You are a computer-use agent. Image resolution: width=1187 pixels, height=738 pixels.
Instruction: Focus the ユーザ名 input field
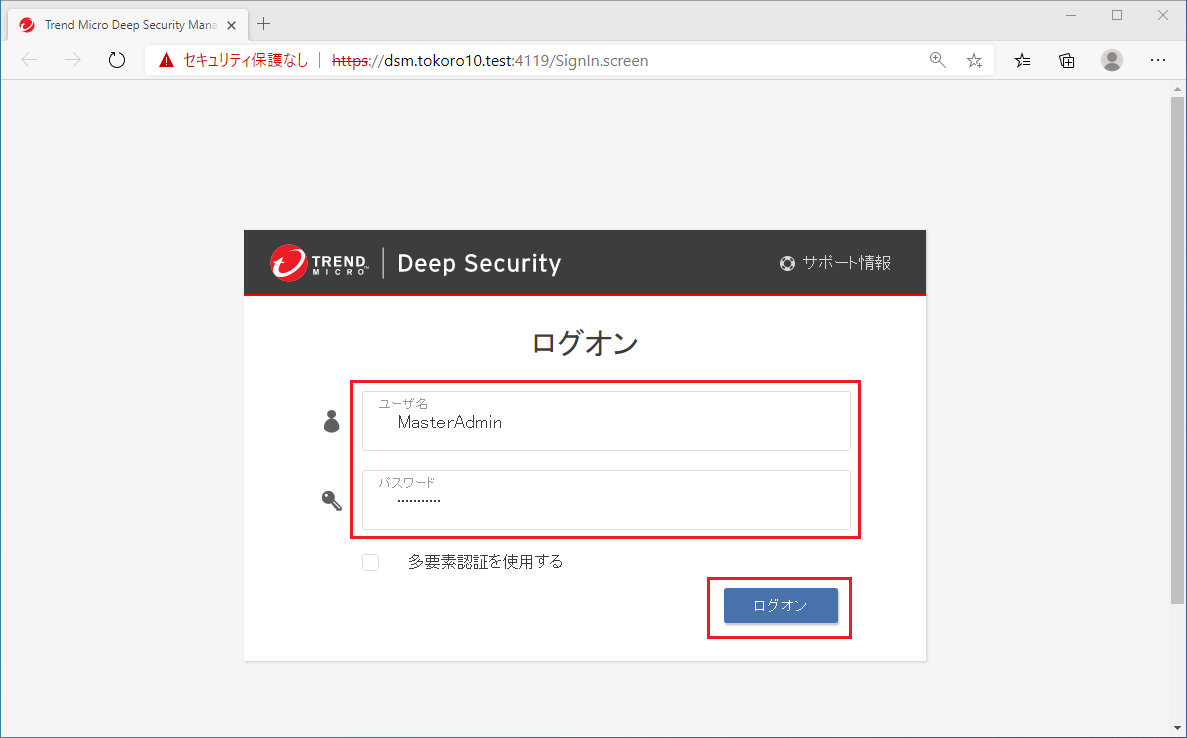(x=606, y=421)
